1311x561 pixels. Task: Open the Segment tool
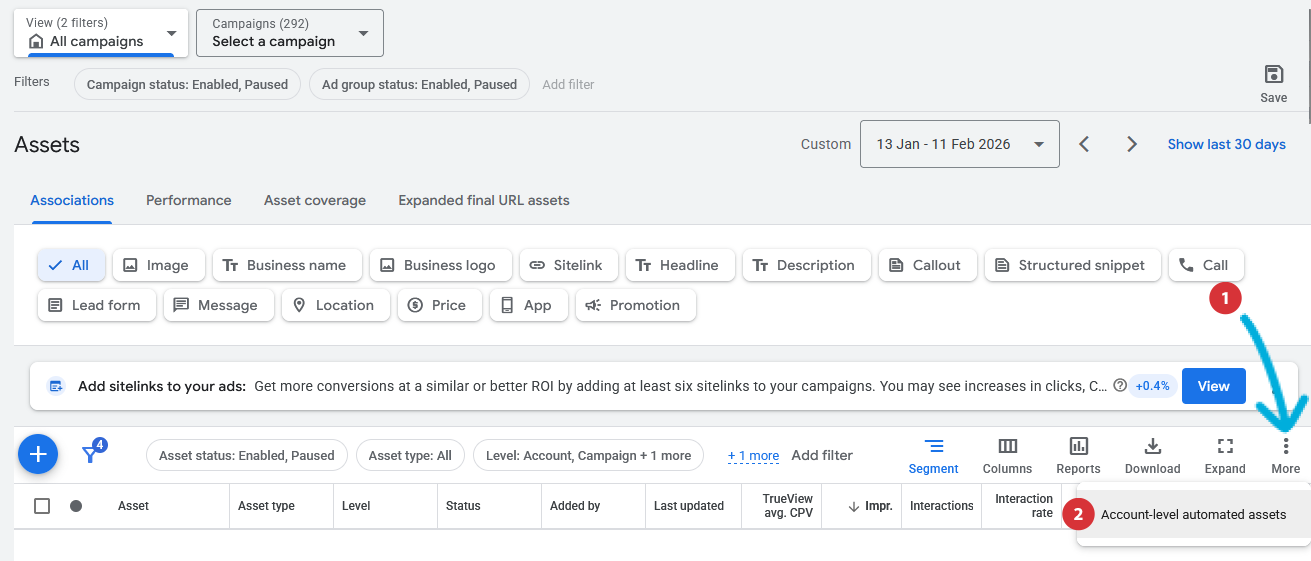[x=933, y=455]
